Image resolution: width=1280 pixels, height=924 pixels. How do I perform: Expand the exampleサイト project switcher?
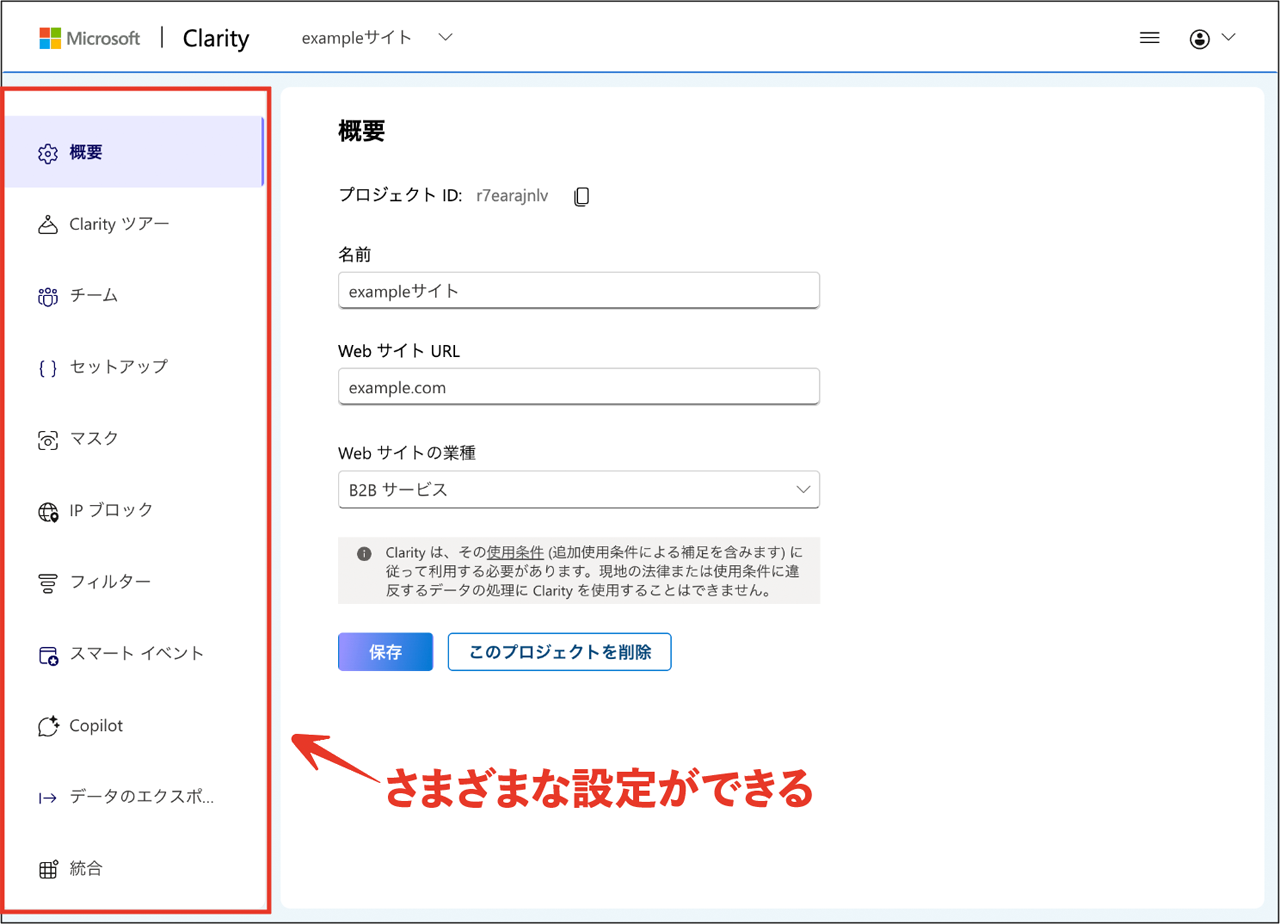[377, 38]
